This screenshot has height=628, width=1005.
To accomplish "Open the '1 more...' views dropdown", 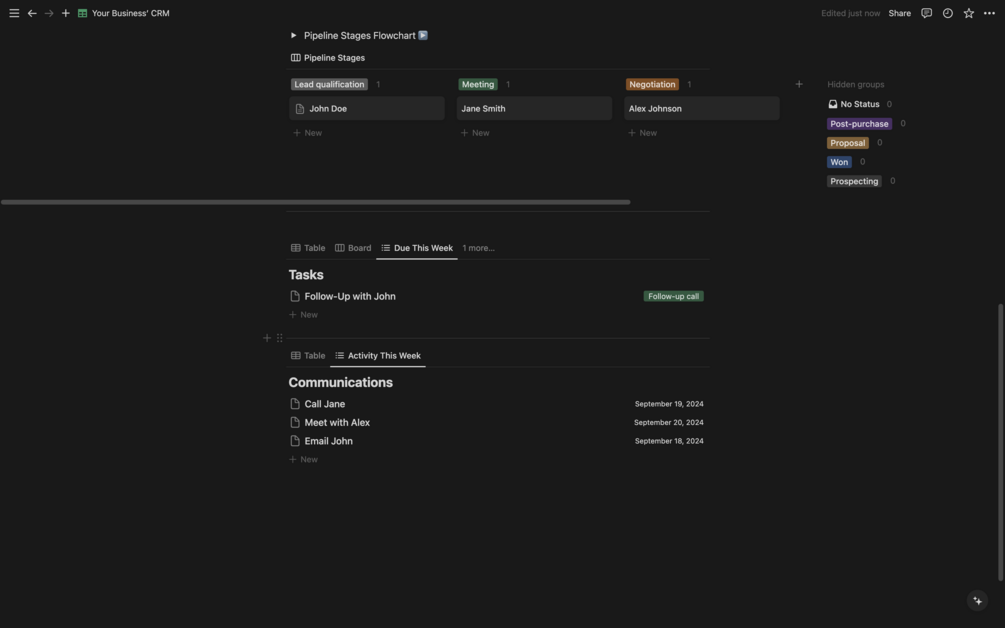I will [478, 248].
